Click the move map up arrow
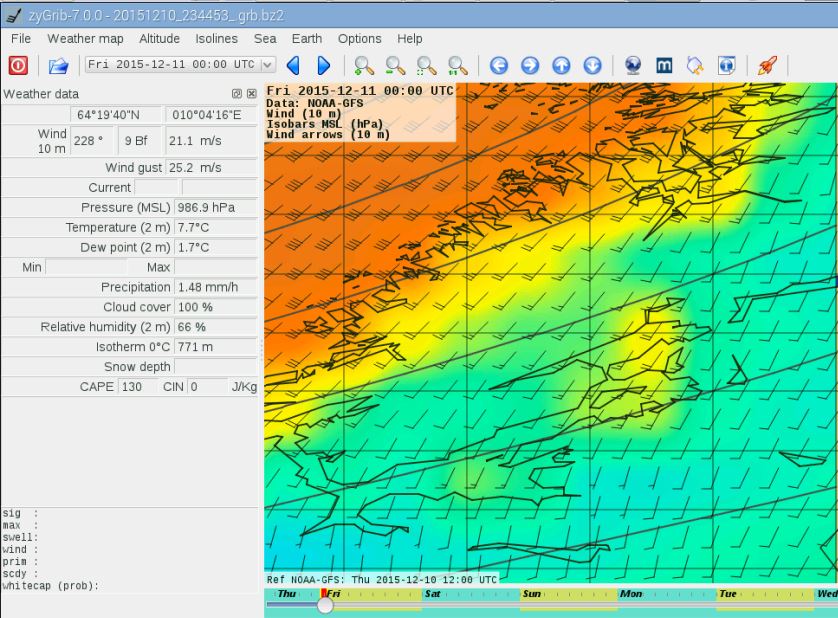The width and height of the screenshot is (838, 618). tap(561, 65)
